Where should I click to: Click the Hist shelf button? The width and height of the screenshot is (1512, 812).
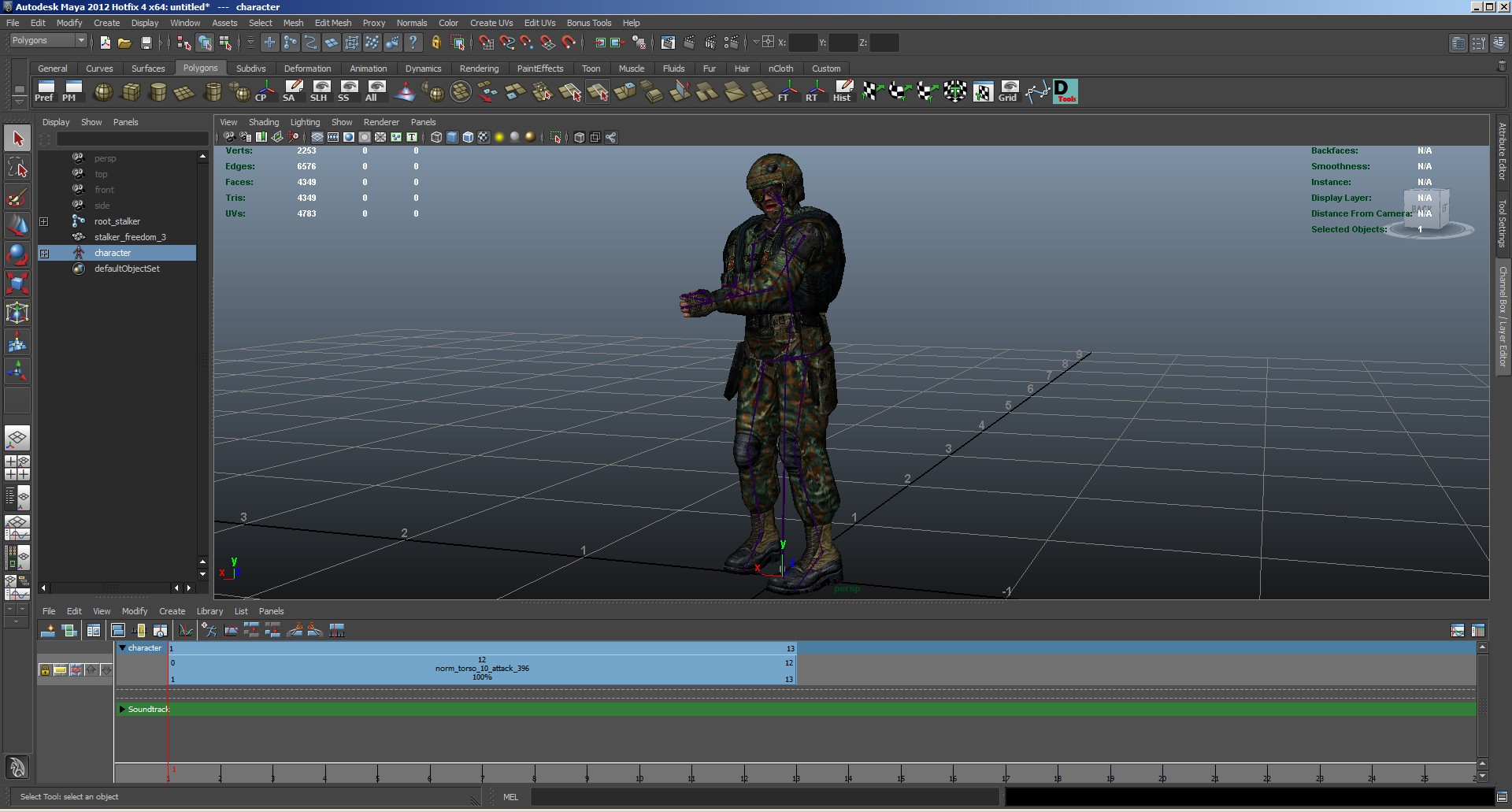[x=843, y=91]
